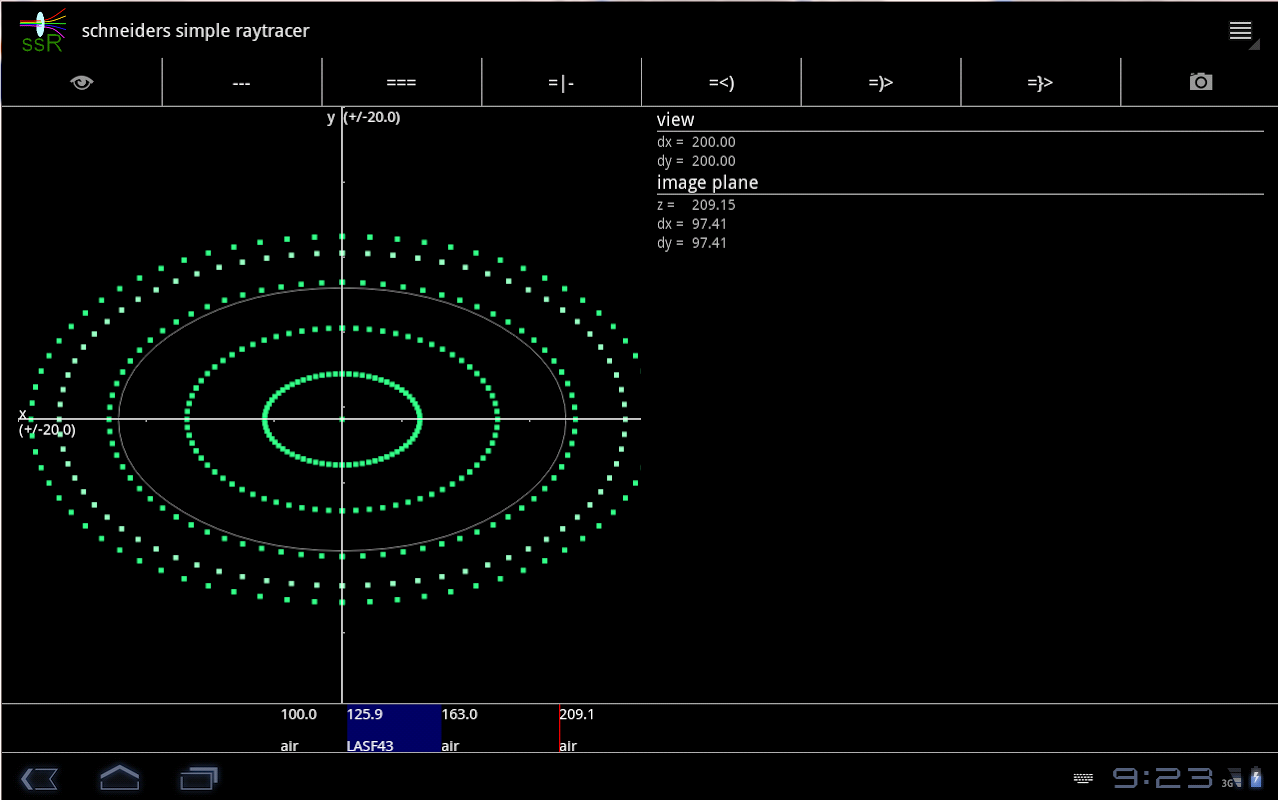
Task: Select the '=)>' toolbar button
Action: point(880,83)
